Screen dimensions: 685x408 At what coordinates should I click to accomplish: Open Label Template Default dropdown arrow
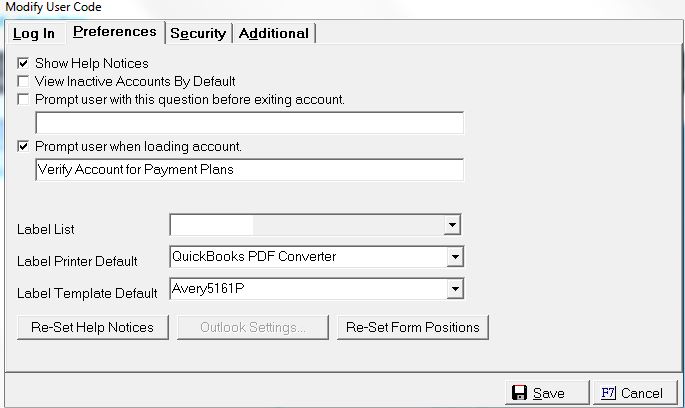(455, 289)
